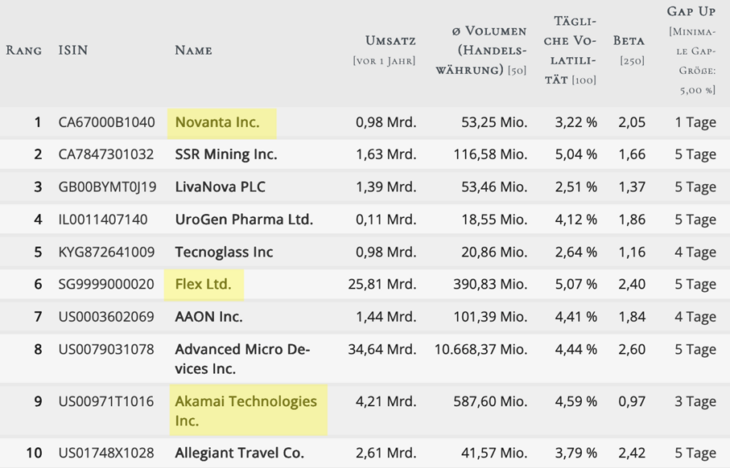Click the 53,25 Mio. volume value
730x468 pixels.
tap(494, 122)
